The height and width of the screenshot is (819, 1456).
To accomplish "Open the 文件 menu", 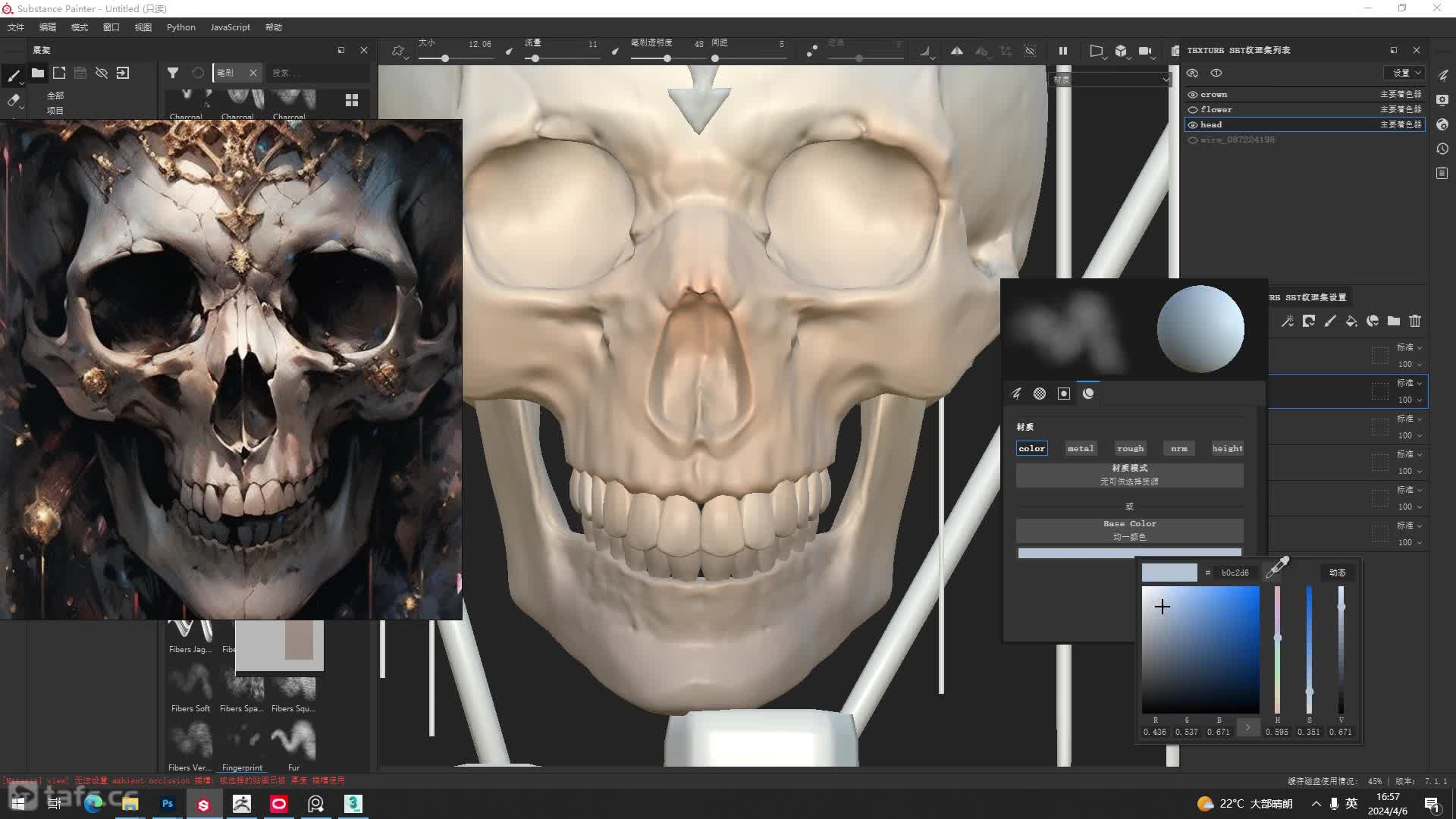I will click(x=16, y=27).
